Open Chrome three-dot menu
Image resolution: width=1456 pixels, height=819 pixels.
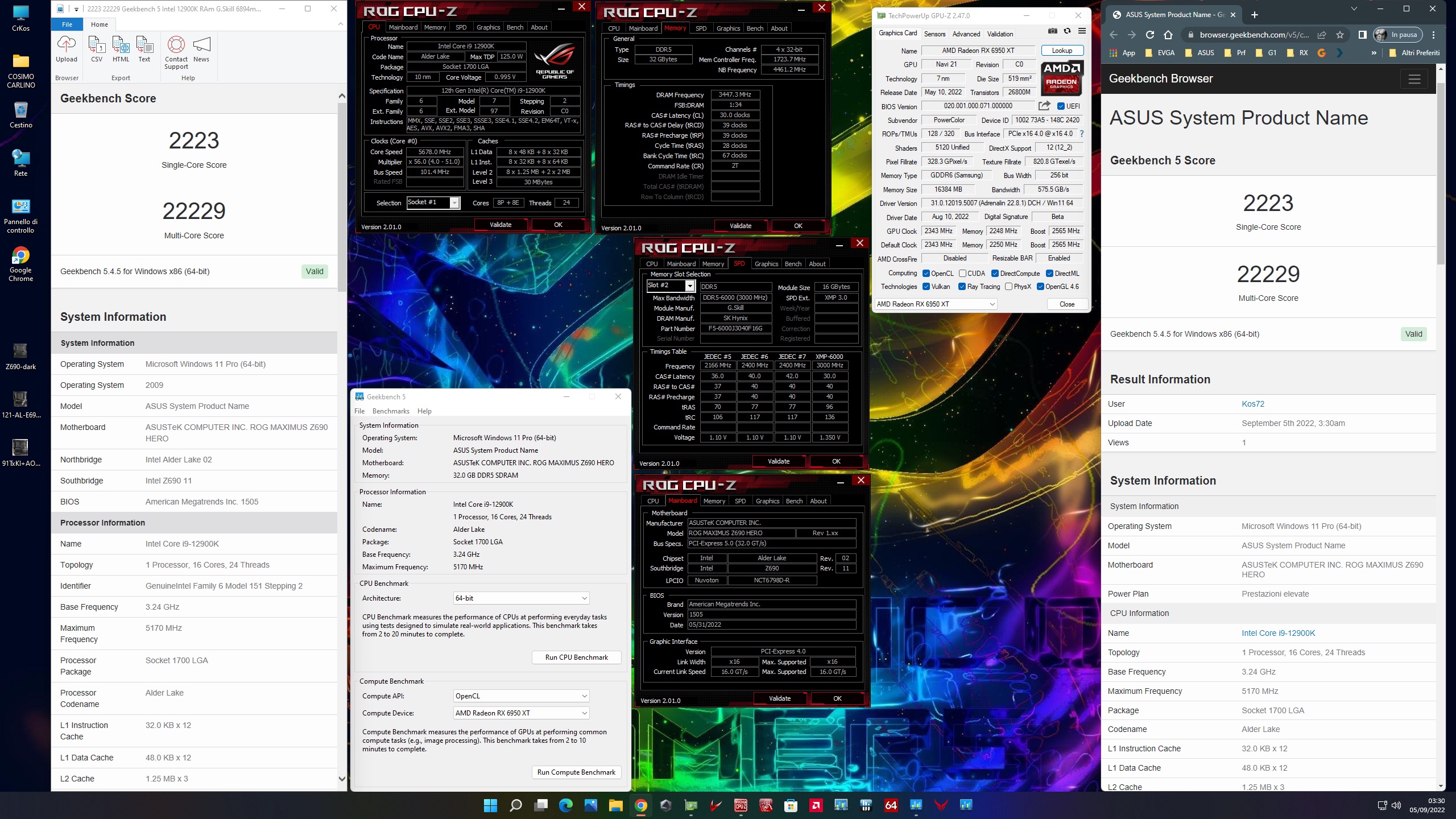tap(1434, 35)
